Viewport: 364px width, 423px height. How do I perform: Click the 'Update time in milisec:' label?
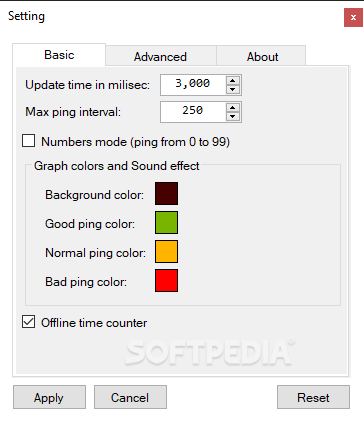(87, 85)
